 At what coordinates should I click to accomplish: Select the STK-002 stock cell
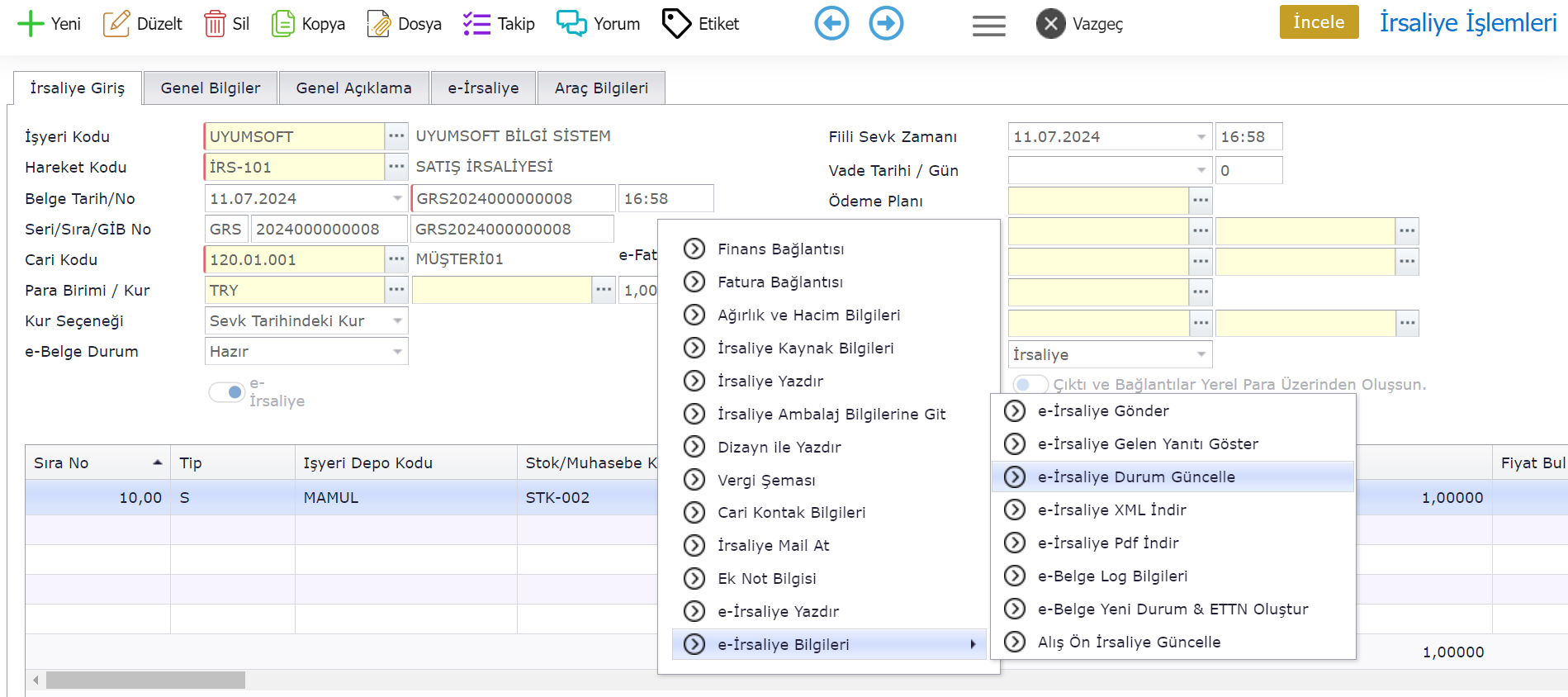[x=587, y=497]
